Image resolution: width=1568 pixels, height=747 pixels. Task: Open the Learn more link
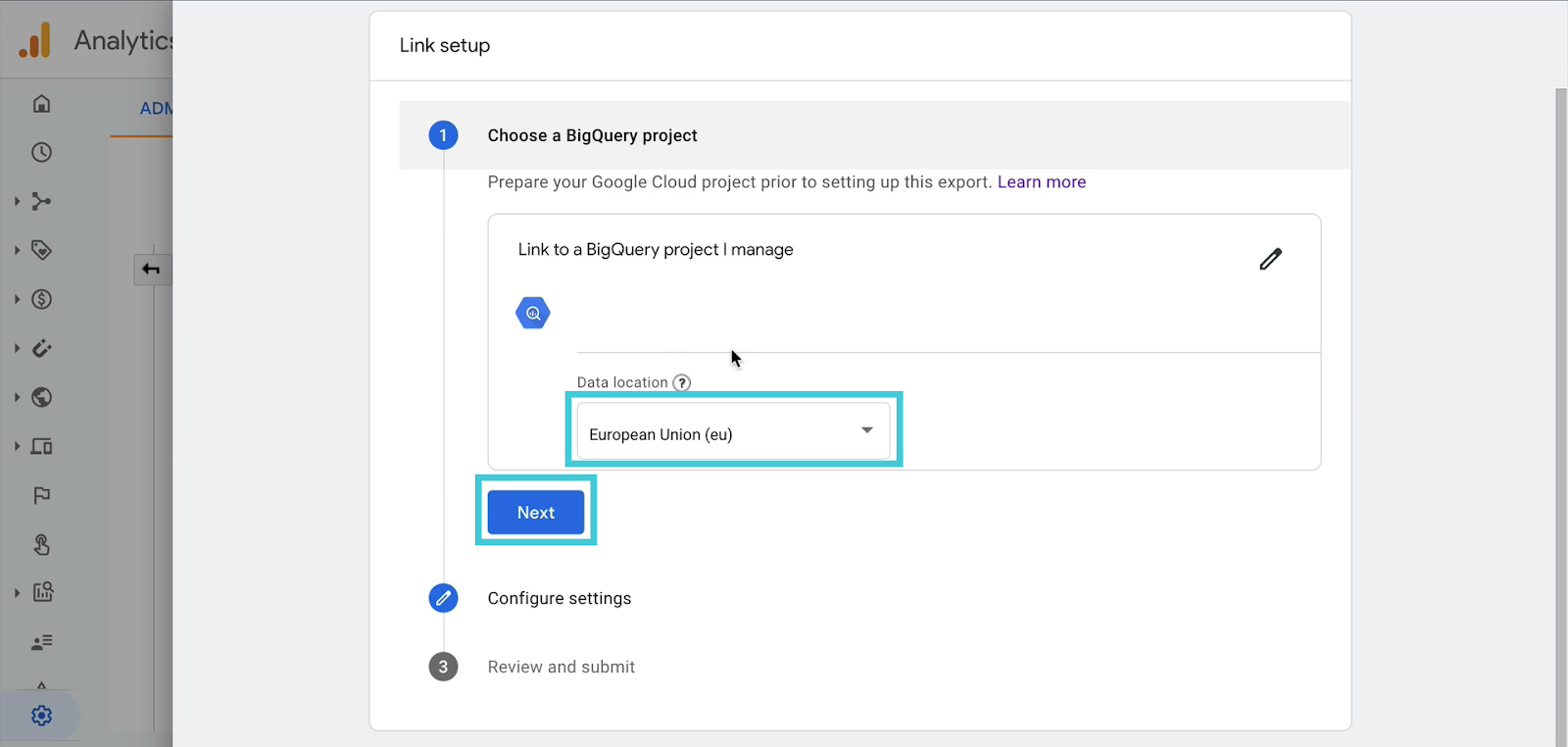1041,182
